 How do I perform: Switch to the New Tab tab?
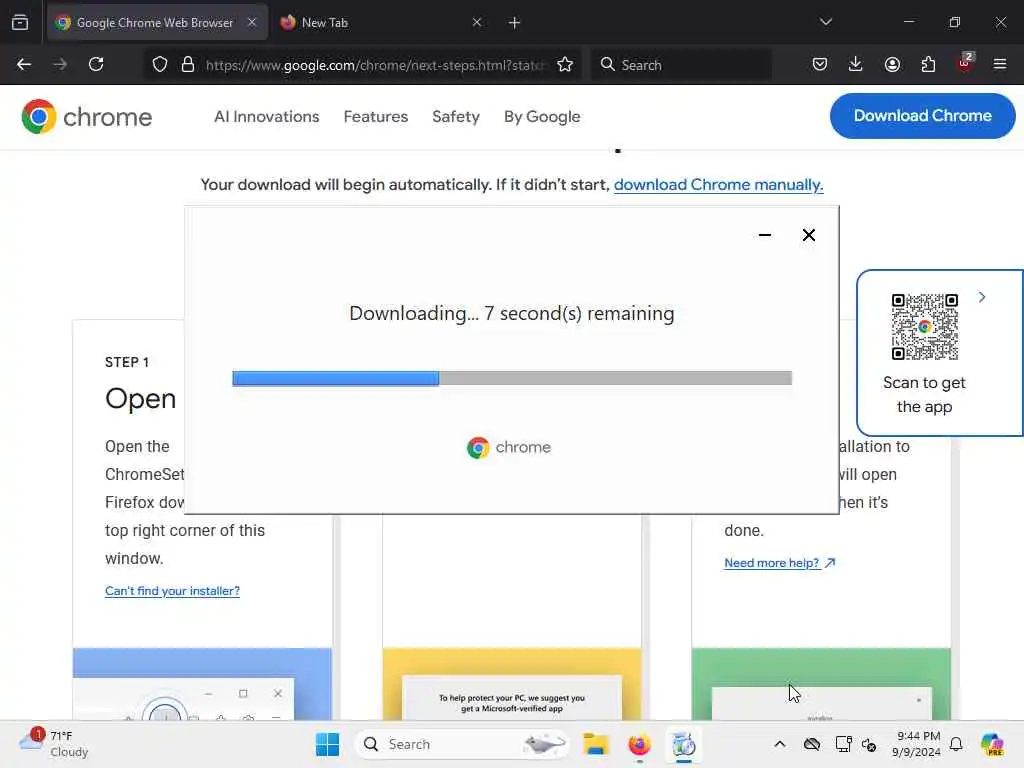coord(382,22)
